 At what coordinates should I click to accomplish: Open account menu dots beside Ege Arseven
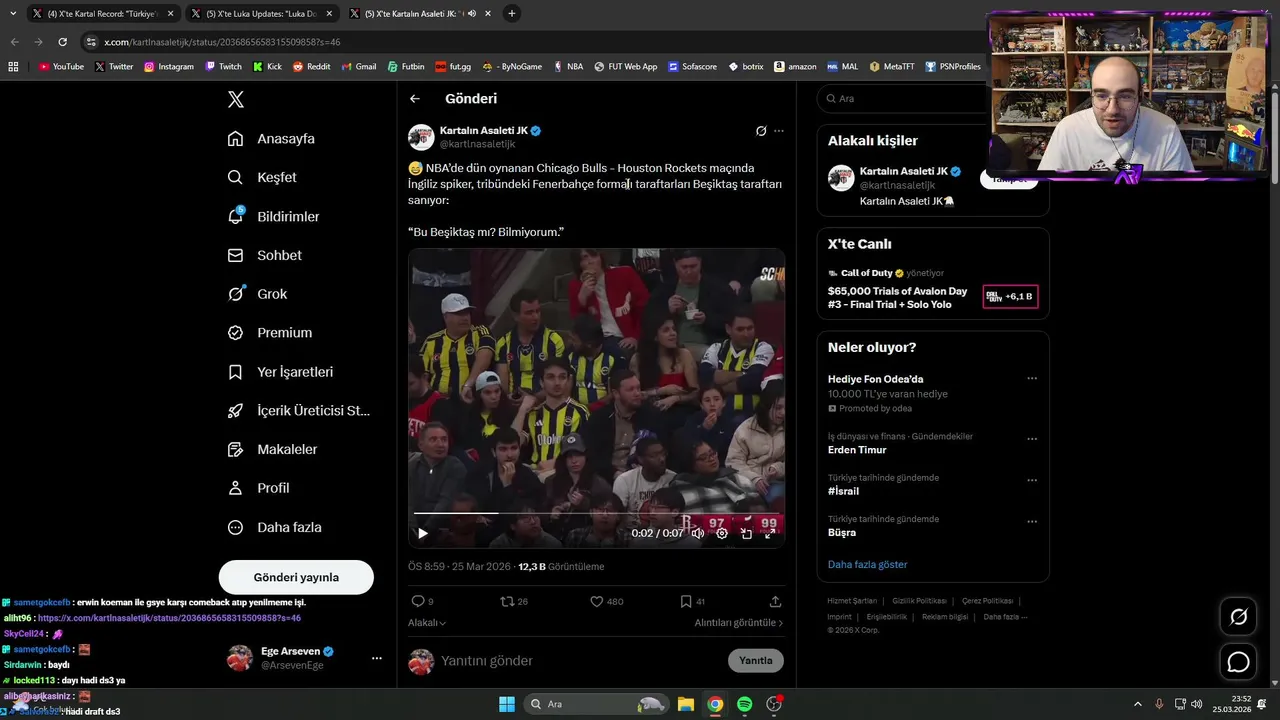(x=377, y=658)
